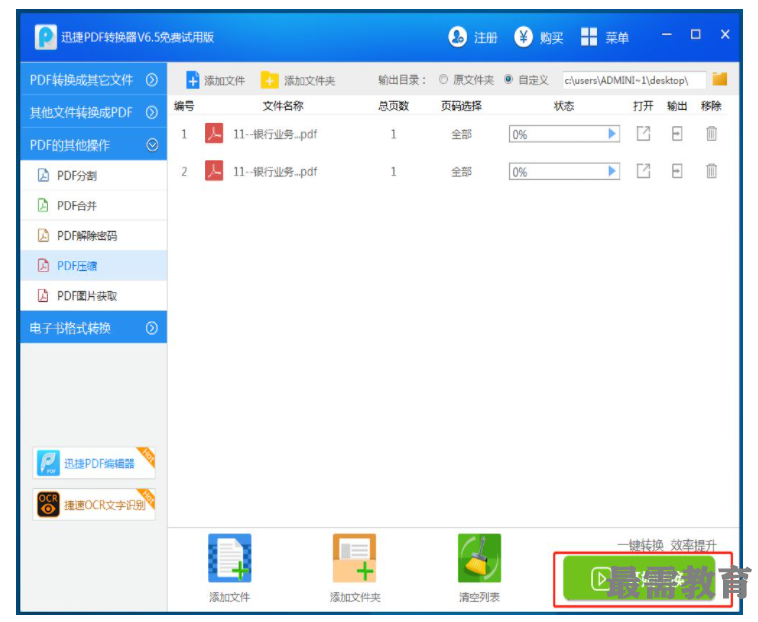
Task: Click the 编号 column header
Action: click(x=184, y=106)
